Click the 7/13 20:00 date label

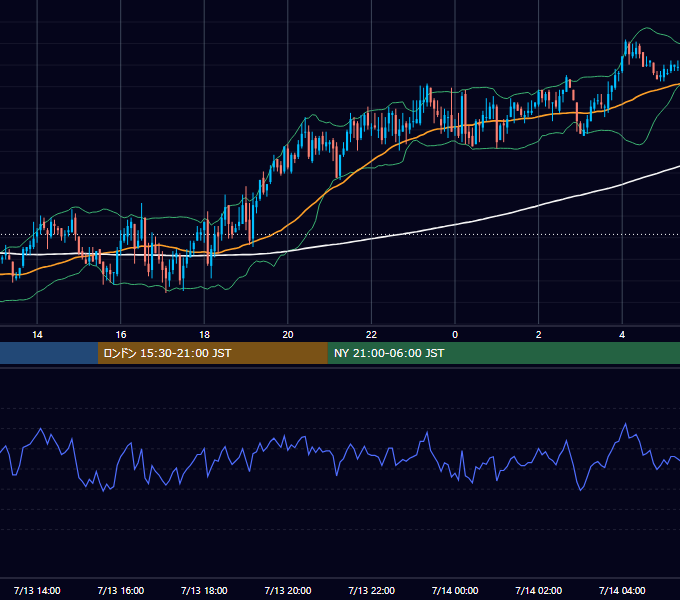288,590
